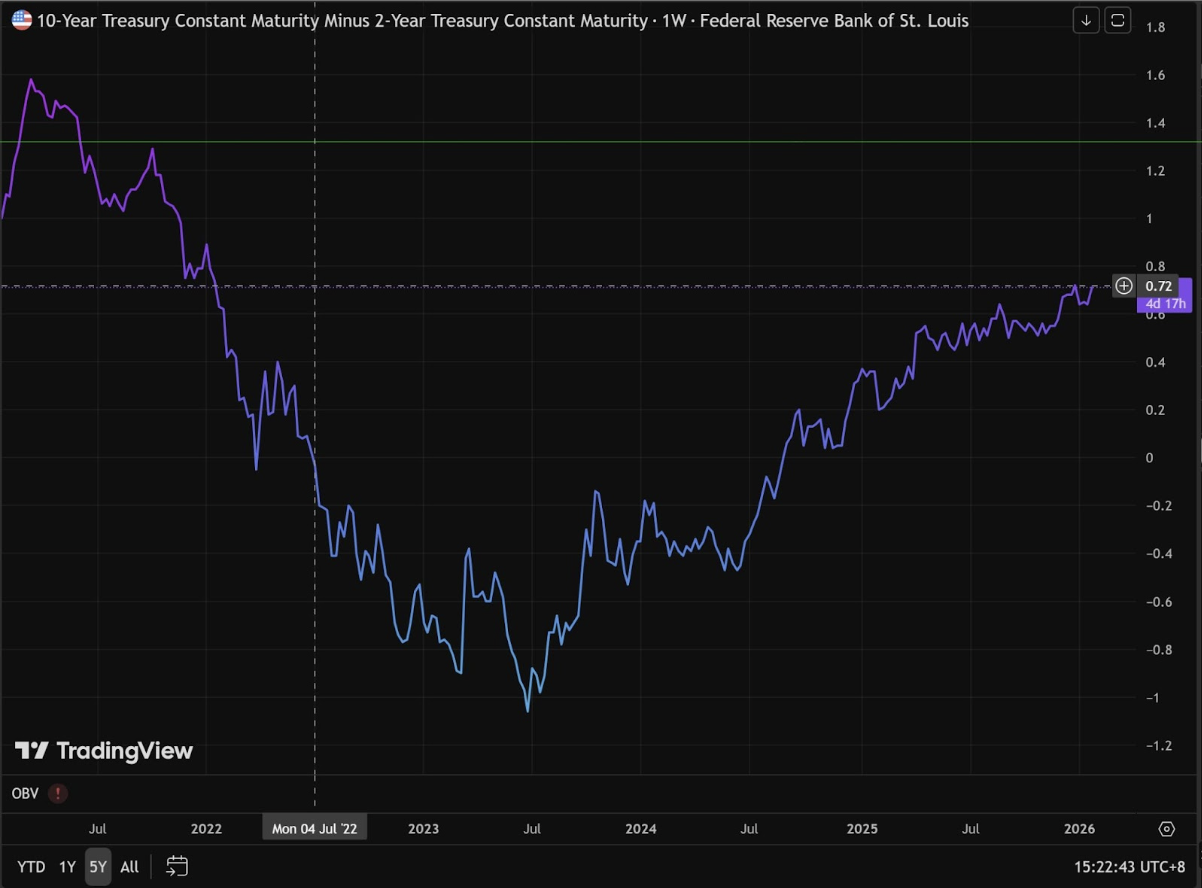This screenshot has height=888, width=1202.
Task: Switch to the 1Y time range
Action: [x=67, y=867]
